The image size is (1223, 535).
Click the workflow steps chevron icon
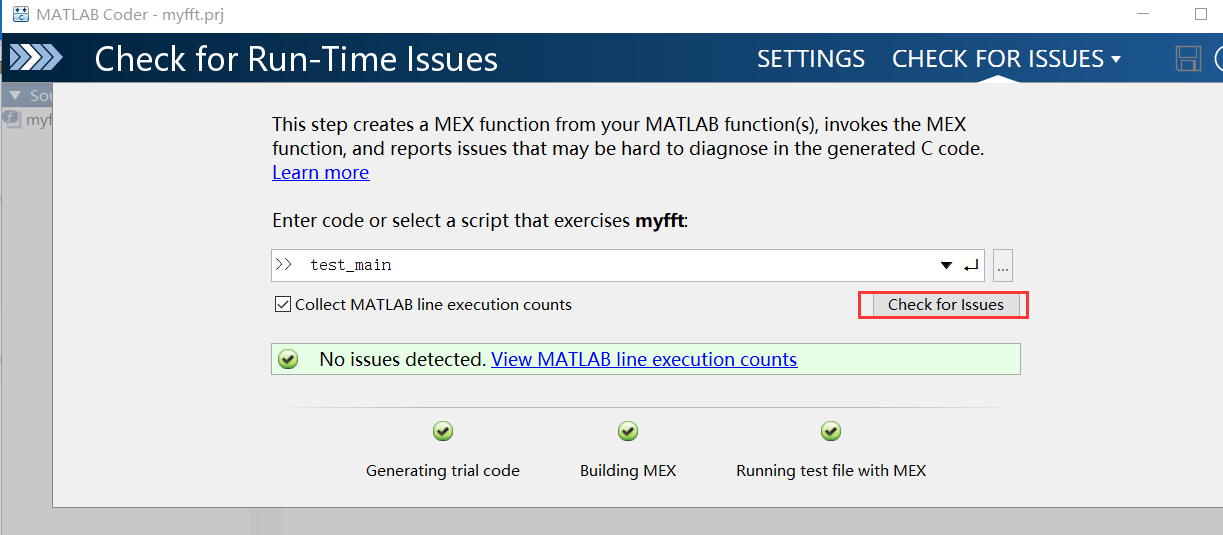coord(36,58)
